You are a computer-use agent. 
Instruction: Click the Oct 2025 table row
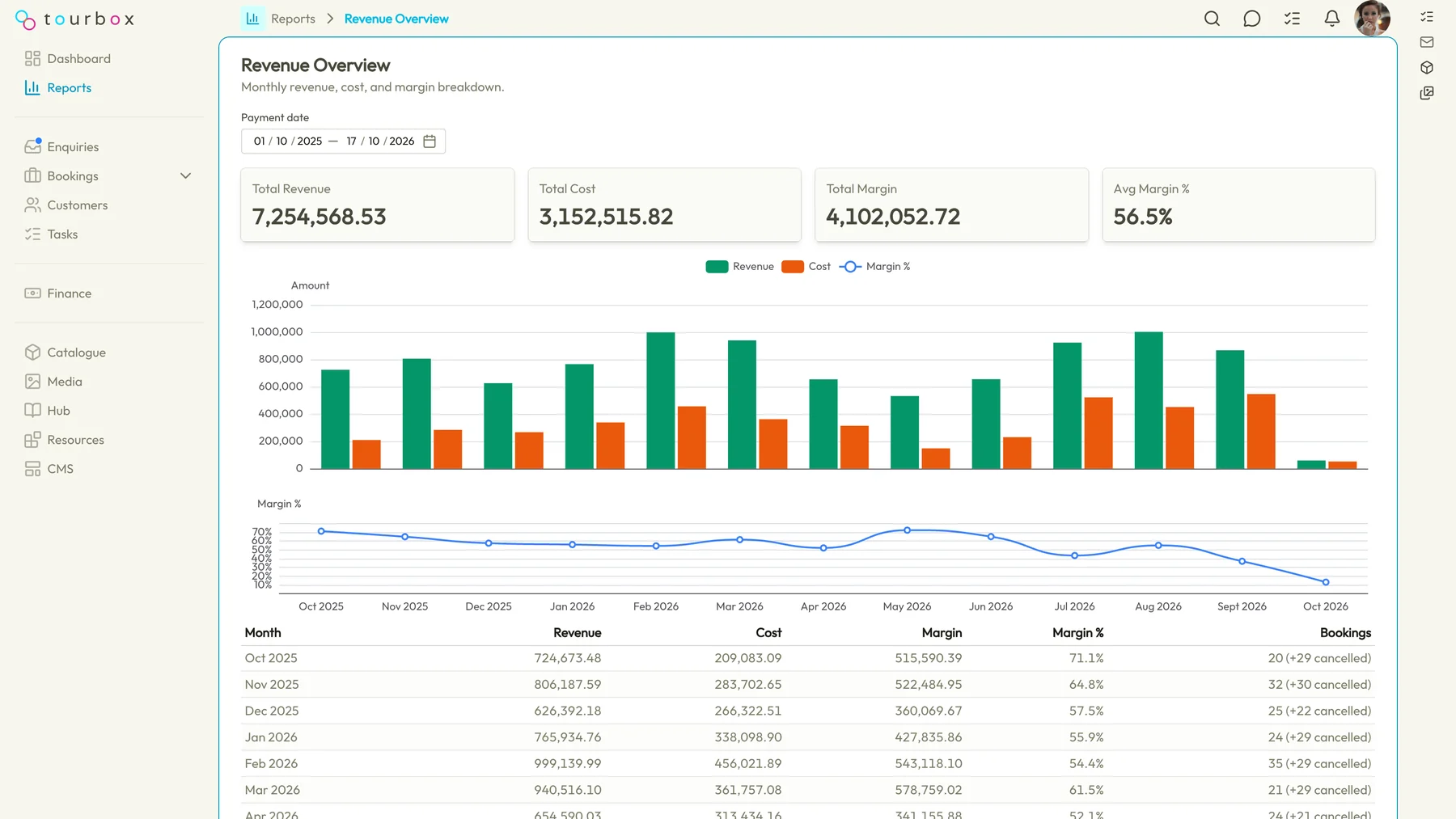pyautogui.click(x=808, y=659)
